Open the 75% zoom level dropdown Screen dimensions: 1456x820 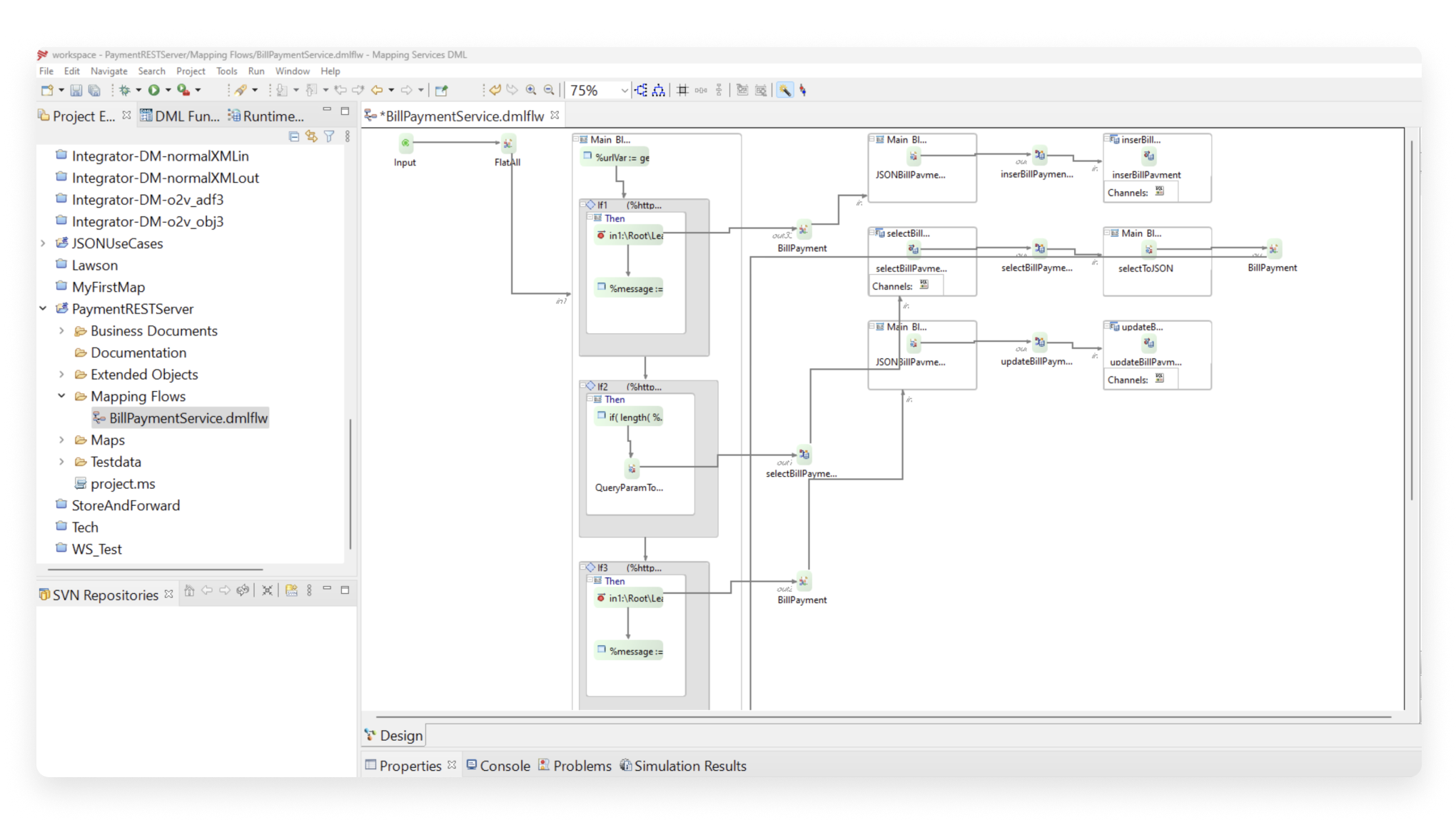[625, 91]
